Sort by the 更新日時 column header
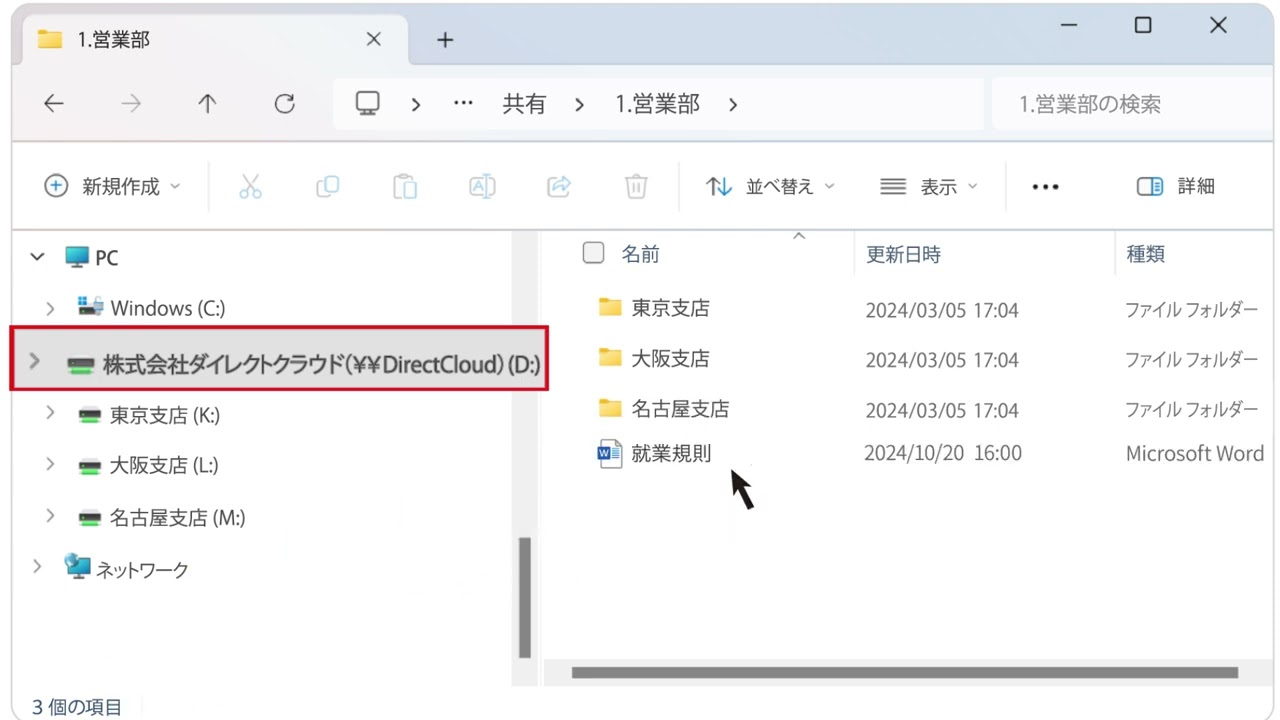Image resolution: width=1280 pixels, height=720 pixels. pos(903,254)
